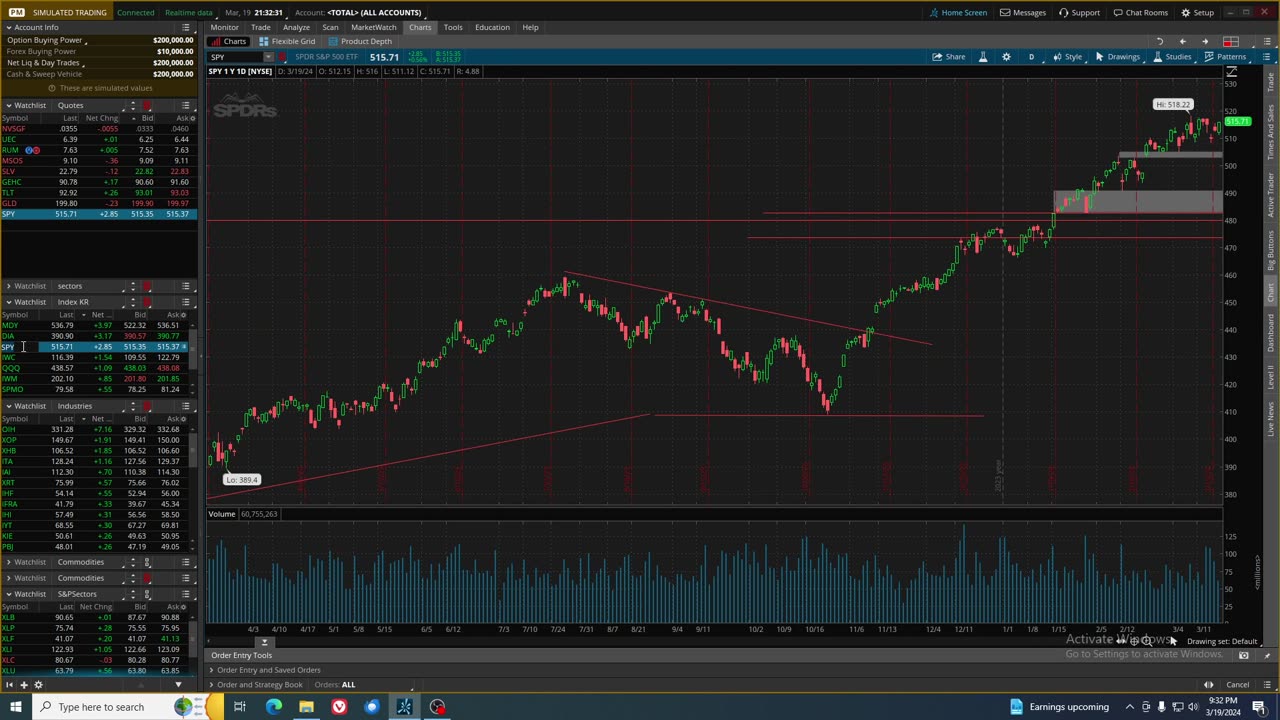This screenshot has height=720, width=1280.
Task: Click the Cancel button at bottom right
Action: click(x=1237, y=685)
